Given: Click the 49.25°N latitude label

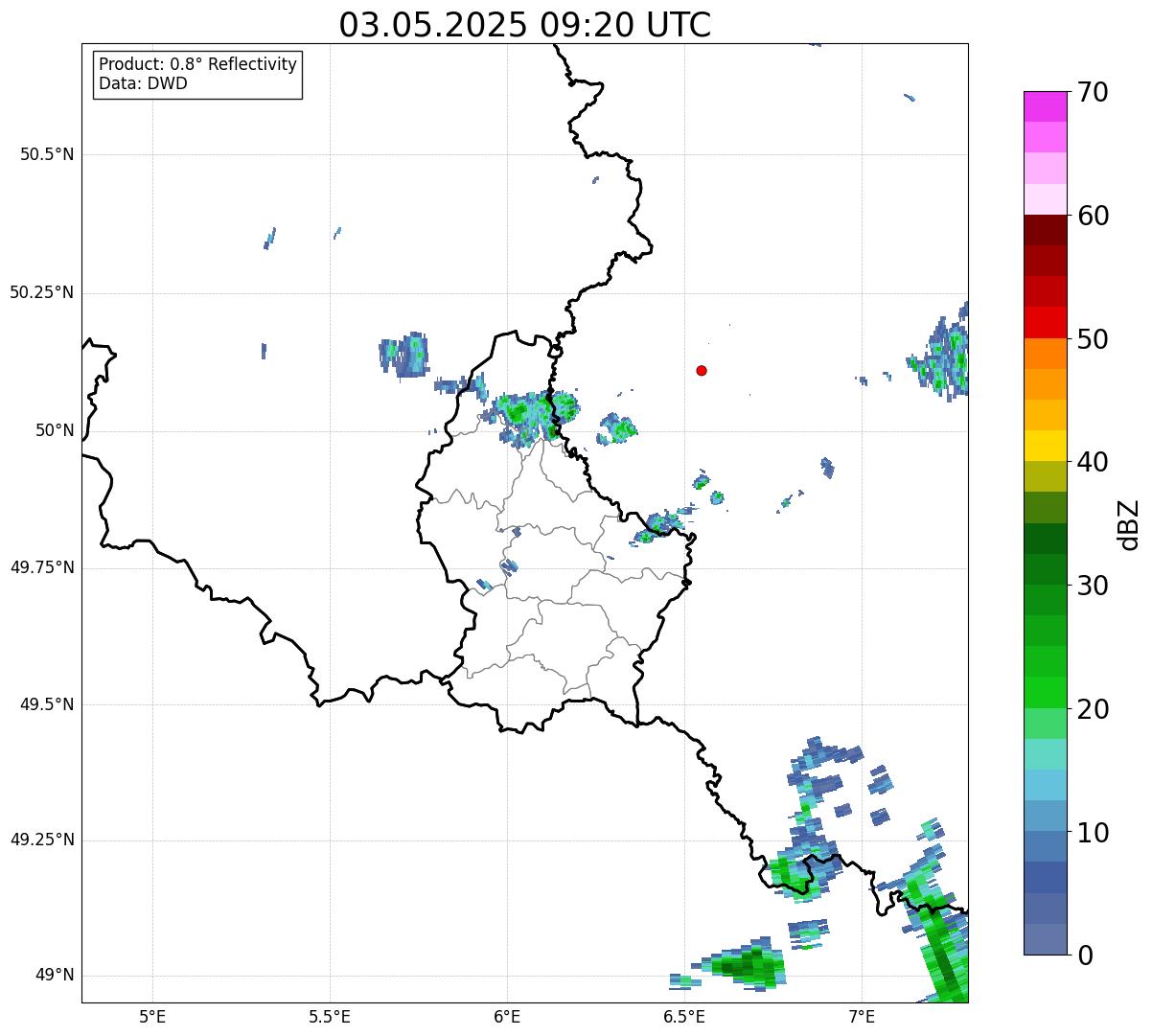Looking at the screenshot, I should [x=42, y=840].
